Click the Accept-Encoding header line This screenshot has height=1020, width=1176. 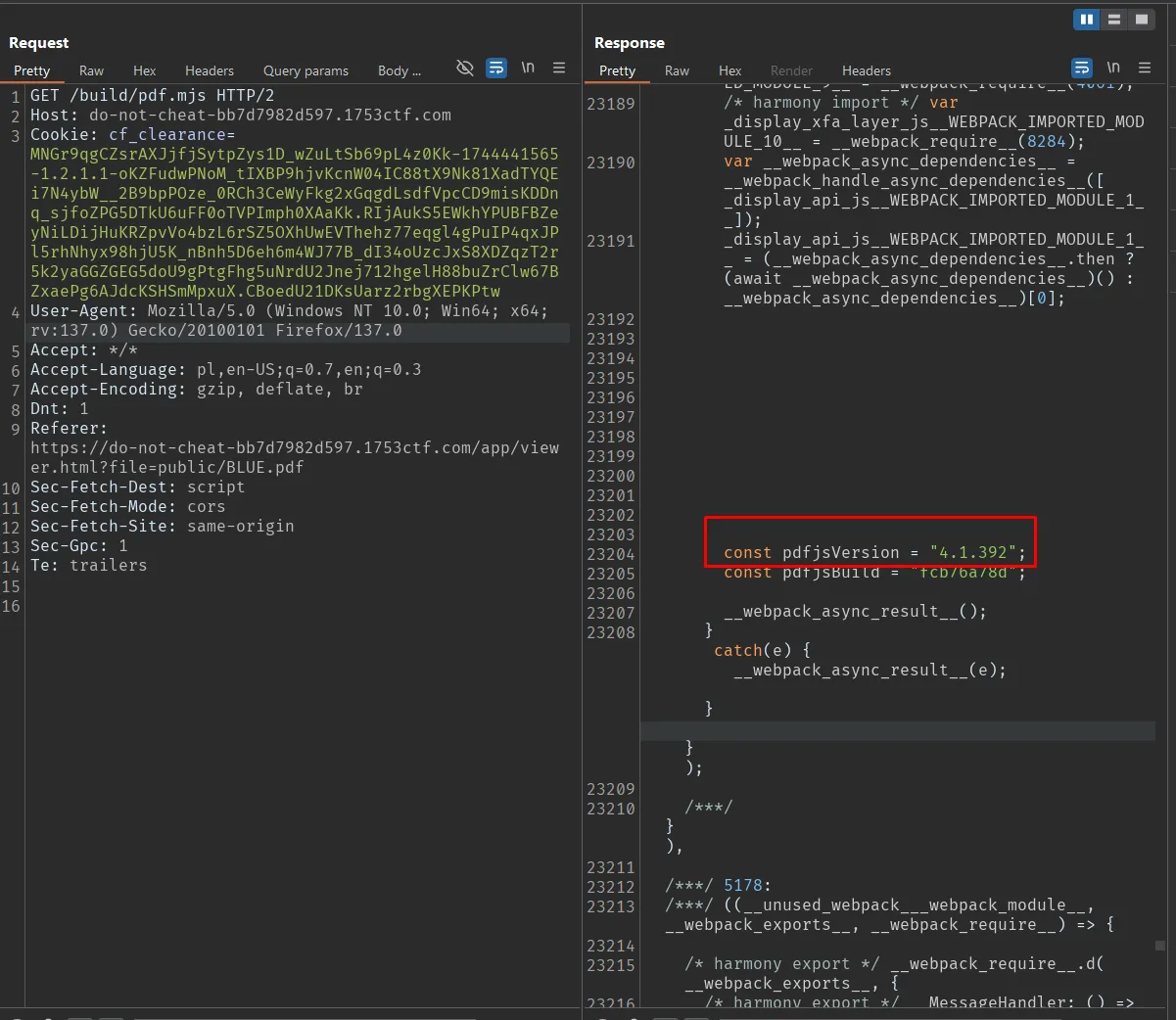coord(197,390)
